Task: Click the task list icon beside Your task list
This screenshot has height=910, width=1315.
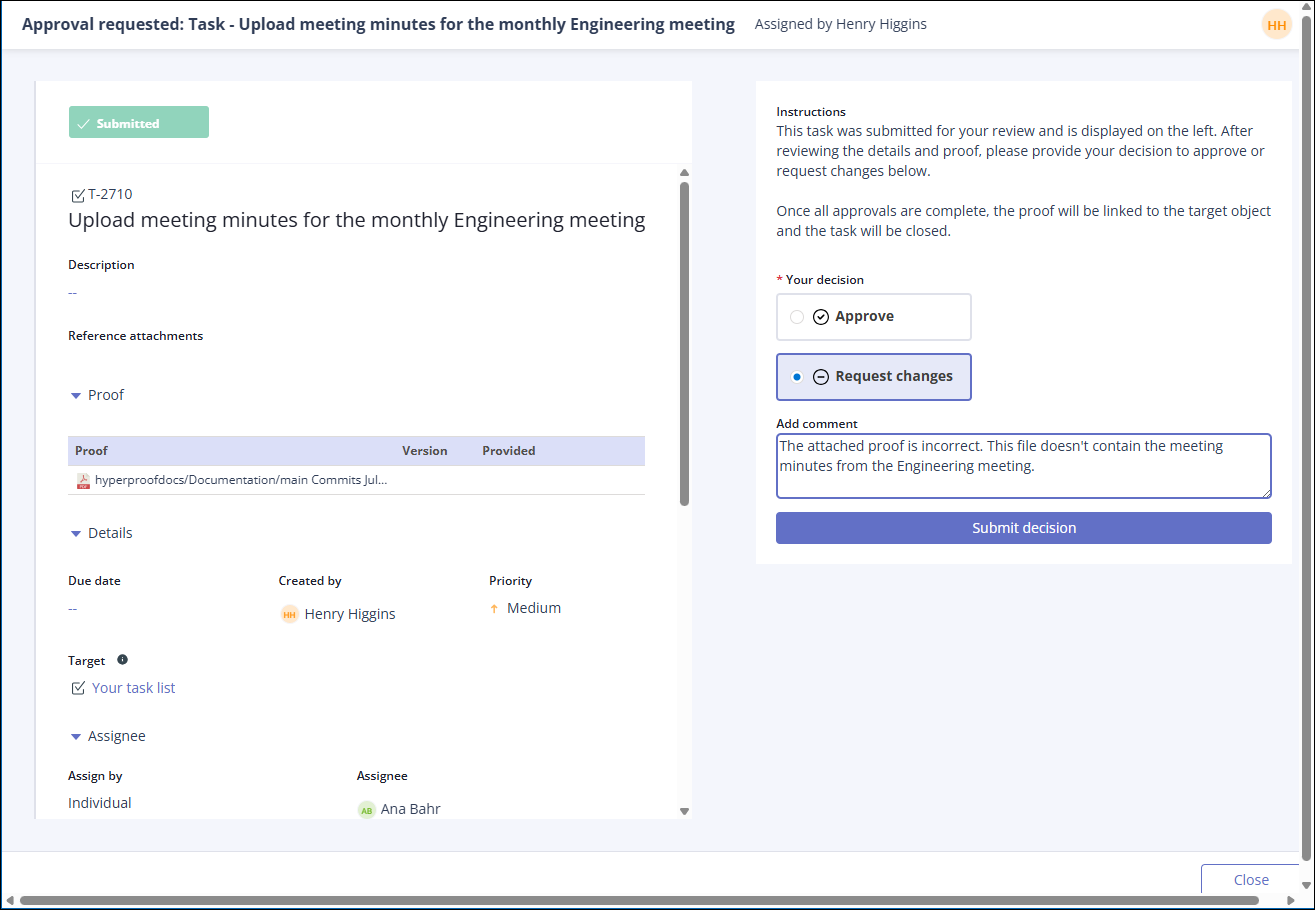Action: pyautogui.click(x=78, y=688)
